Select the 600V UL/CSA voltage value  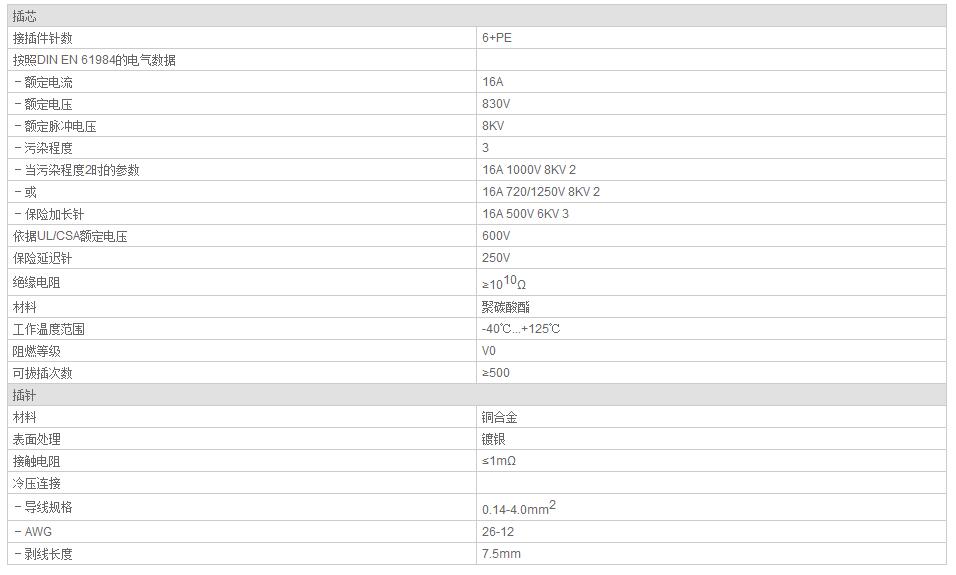(496, 236)
